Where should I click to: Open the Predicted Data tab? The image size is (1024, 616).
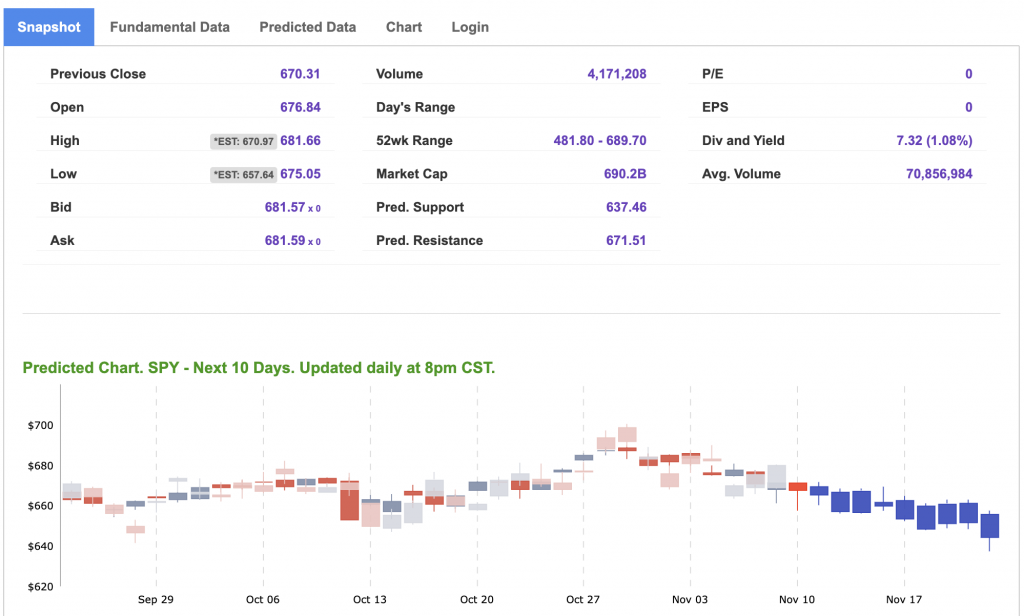click(x=307, y=27)
